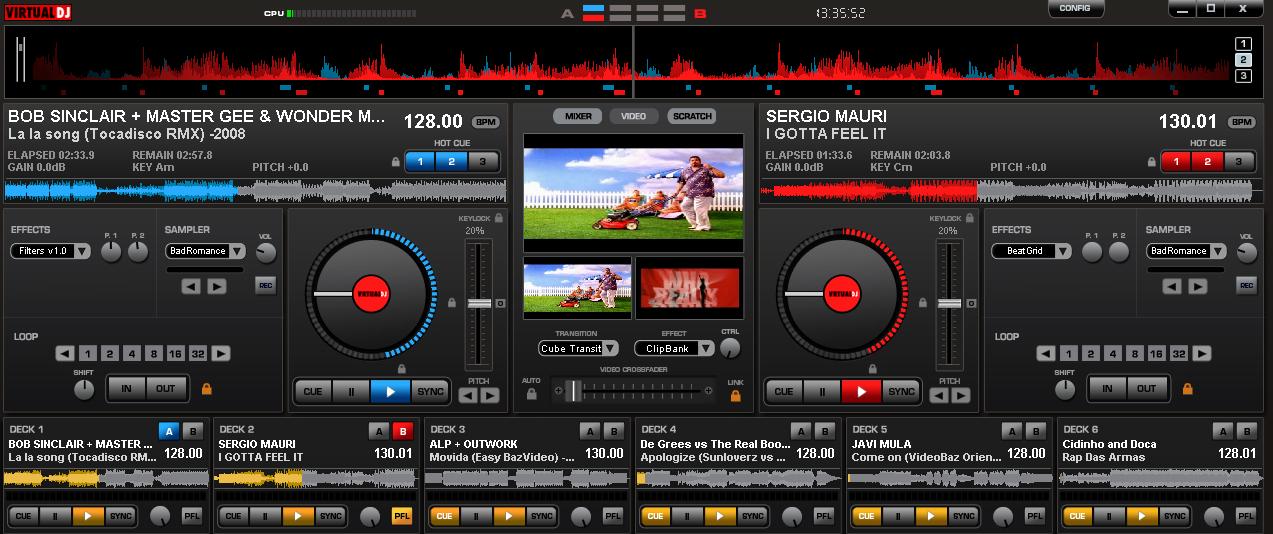The image size is (1273, 534).
Task: Toggle right deck keylock padlock
Action: pyautogui.click(x=970, y=218)
